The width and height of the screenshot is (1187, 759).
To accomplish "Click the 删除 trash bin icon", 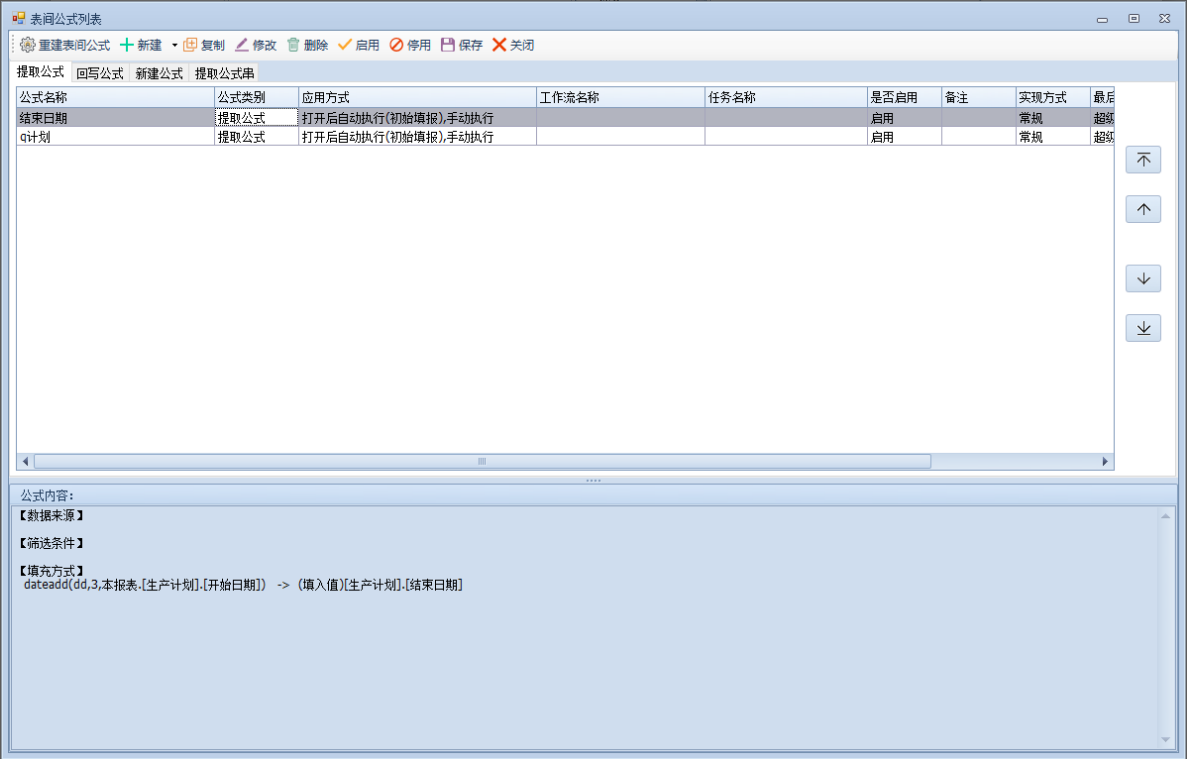I will pos(293,45).
